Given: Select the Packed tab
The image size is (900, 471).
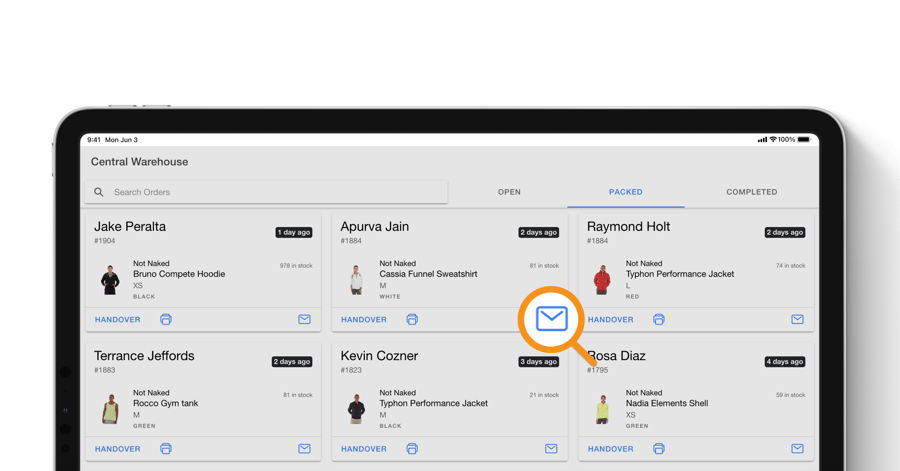Looking at the screenshot, I should [626, 192].
